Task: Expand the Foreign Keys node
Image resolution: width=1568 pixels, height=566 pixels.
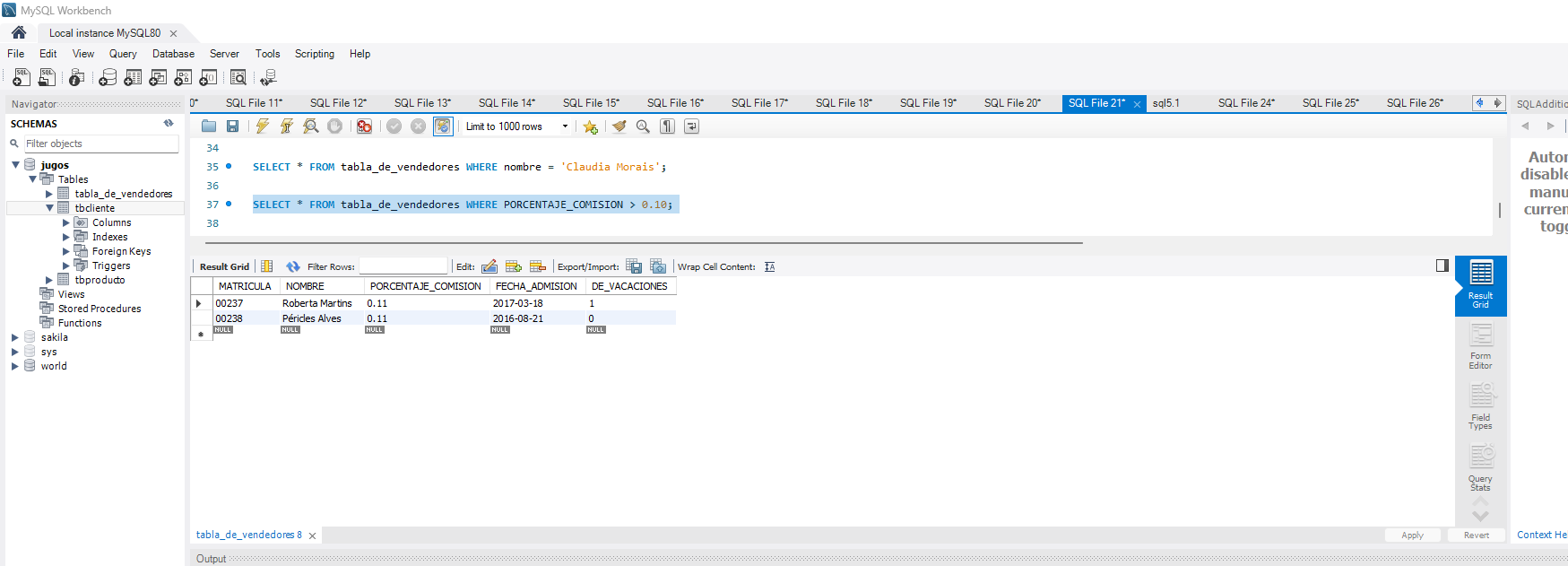Action: (66, 251)
